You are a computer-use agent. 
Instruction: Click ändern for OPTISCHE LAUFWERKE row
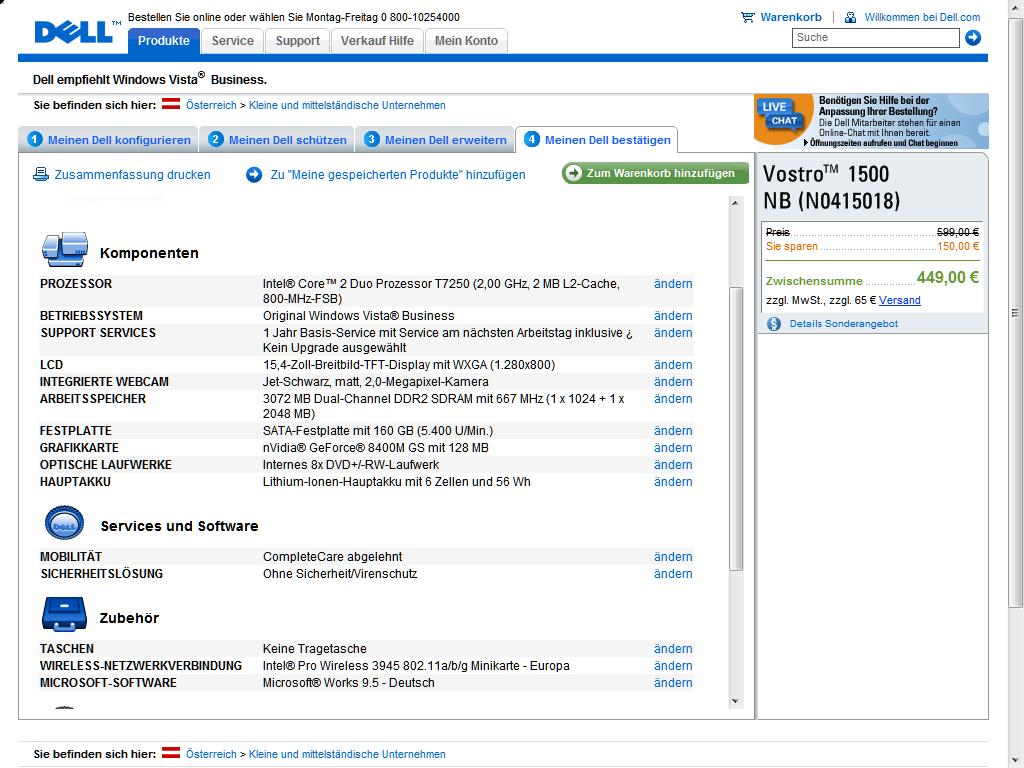(x=673, y=464)
